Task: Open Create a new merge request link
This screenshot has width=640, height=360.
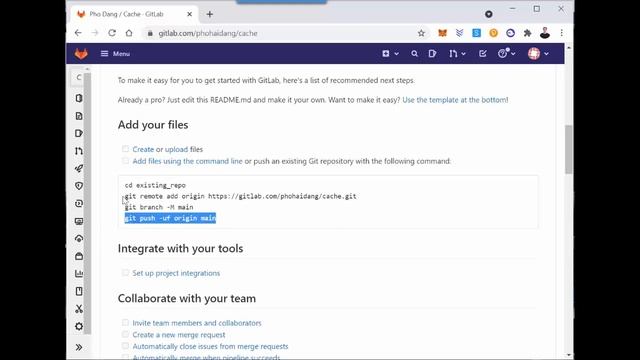Action: pyautogui.click(x=179, y=335)
